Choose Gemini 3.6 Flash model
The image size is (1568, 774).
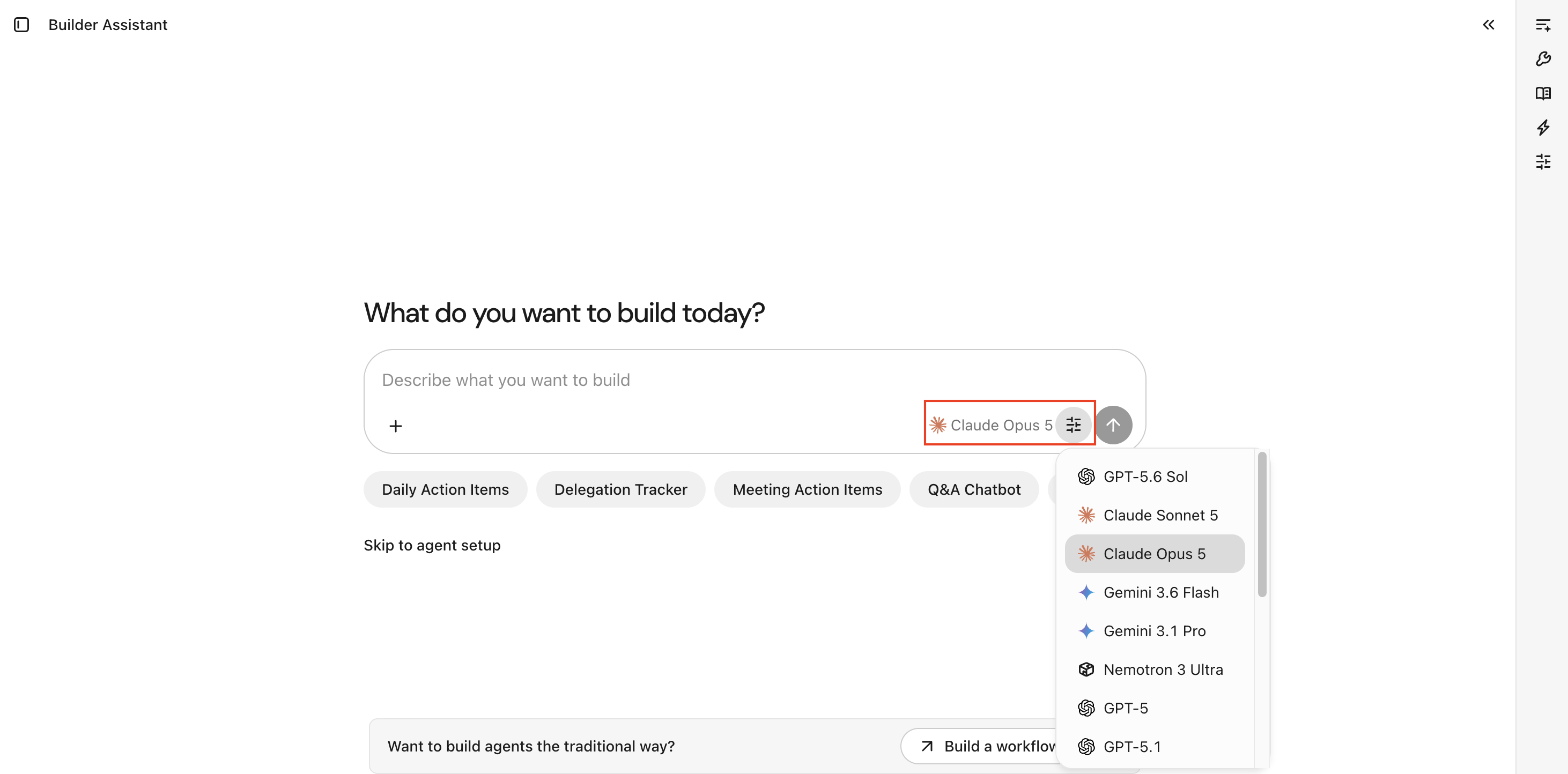coord(1155,592)
